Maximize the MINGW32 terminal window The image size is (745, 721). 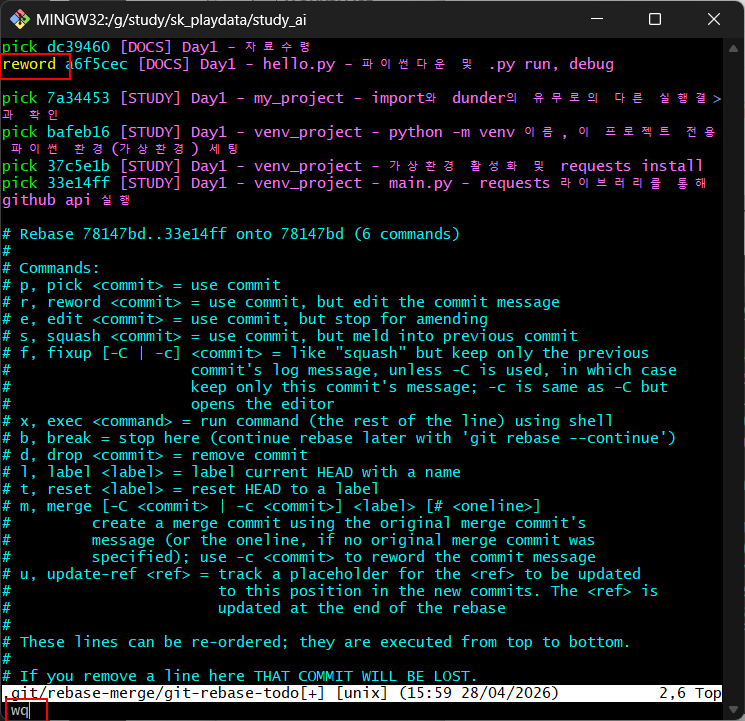pos(655,19)
